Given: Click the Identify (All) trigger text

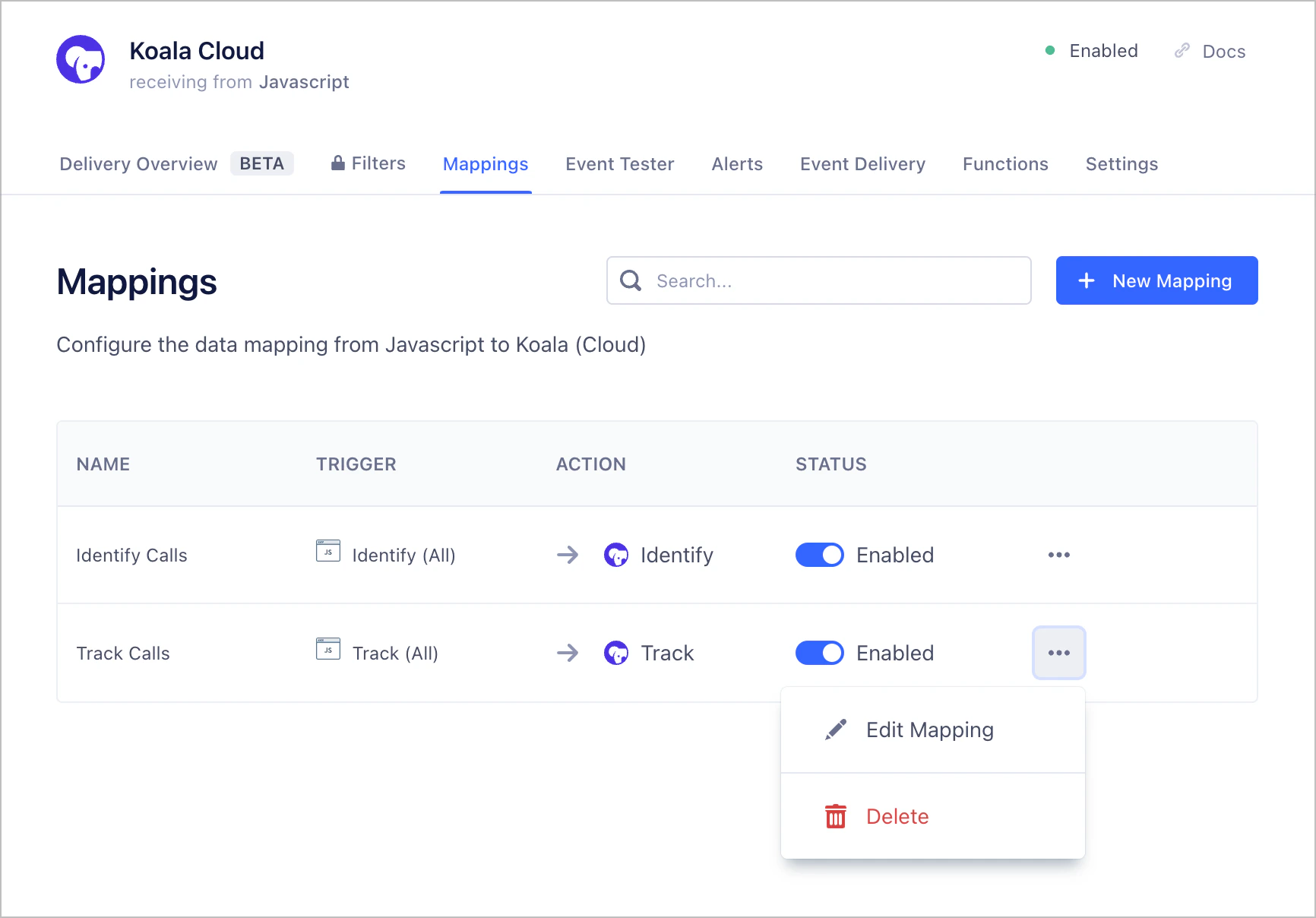Looking at the screenshot, I should [x=403, y=556].
